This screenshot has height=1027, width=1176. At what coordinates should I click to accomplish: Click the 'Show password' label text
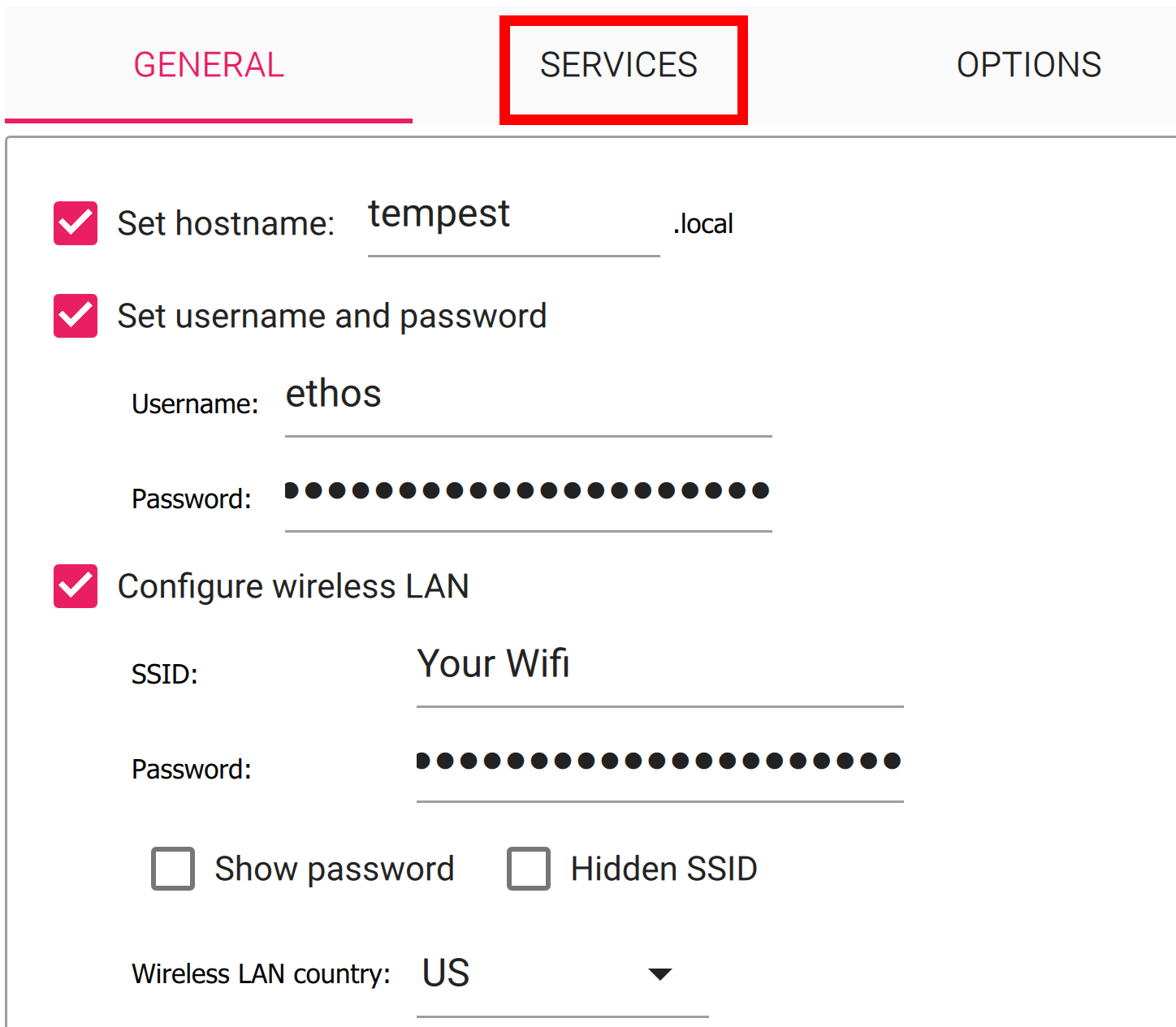(x=334, y=869)
